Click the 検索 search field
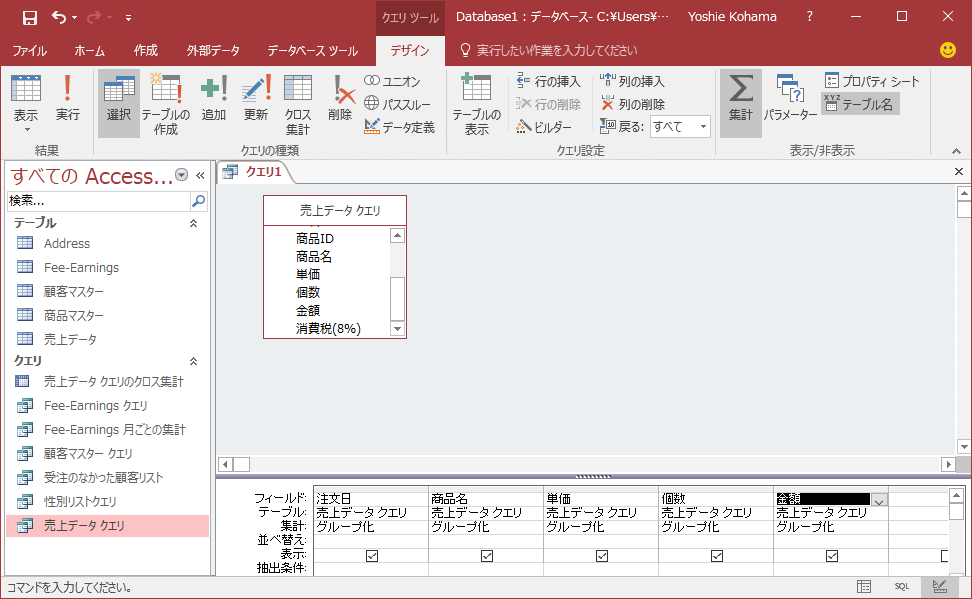Viewport: 972px width, 599px height. point(98,201)
